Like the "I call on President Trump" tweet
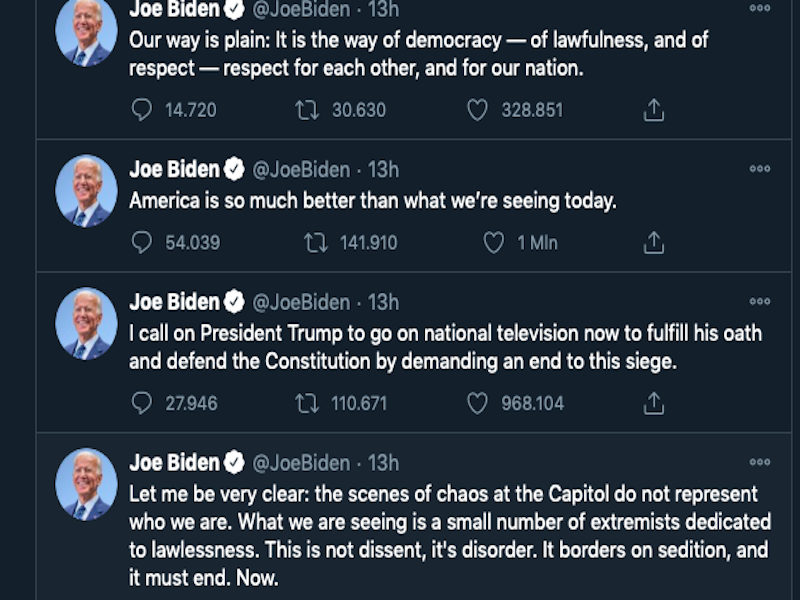Screen dimensions: 800x600 pos(477,403)
